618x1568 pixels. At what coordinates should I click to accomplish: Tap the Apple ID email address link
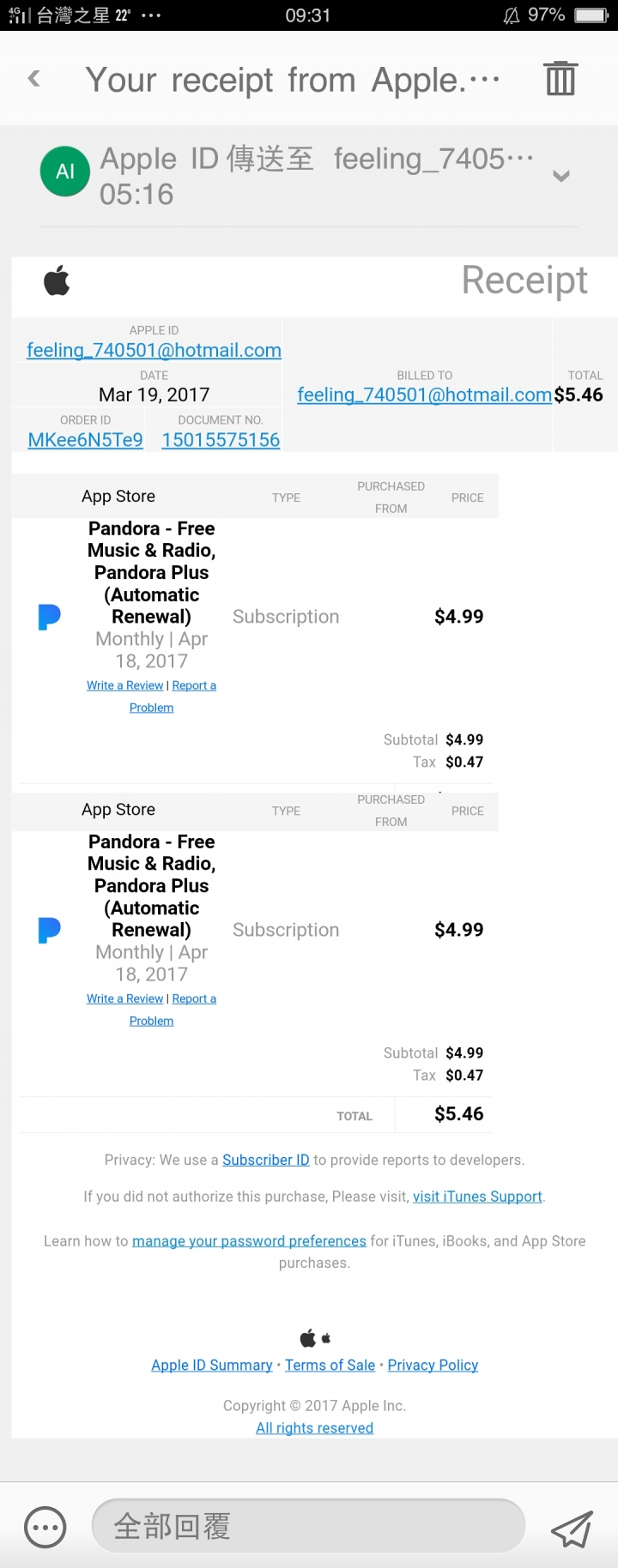[154, 350]
